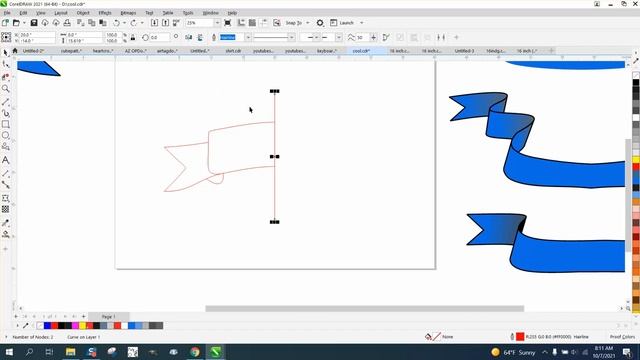Image resolution: width=640 pixels, height=360 pixels.
Task: Select the Ellipse tool
Action: click(5, 135)
